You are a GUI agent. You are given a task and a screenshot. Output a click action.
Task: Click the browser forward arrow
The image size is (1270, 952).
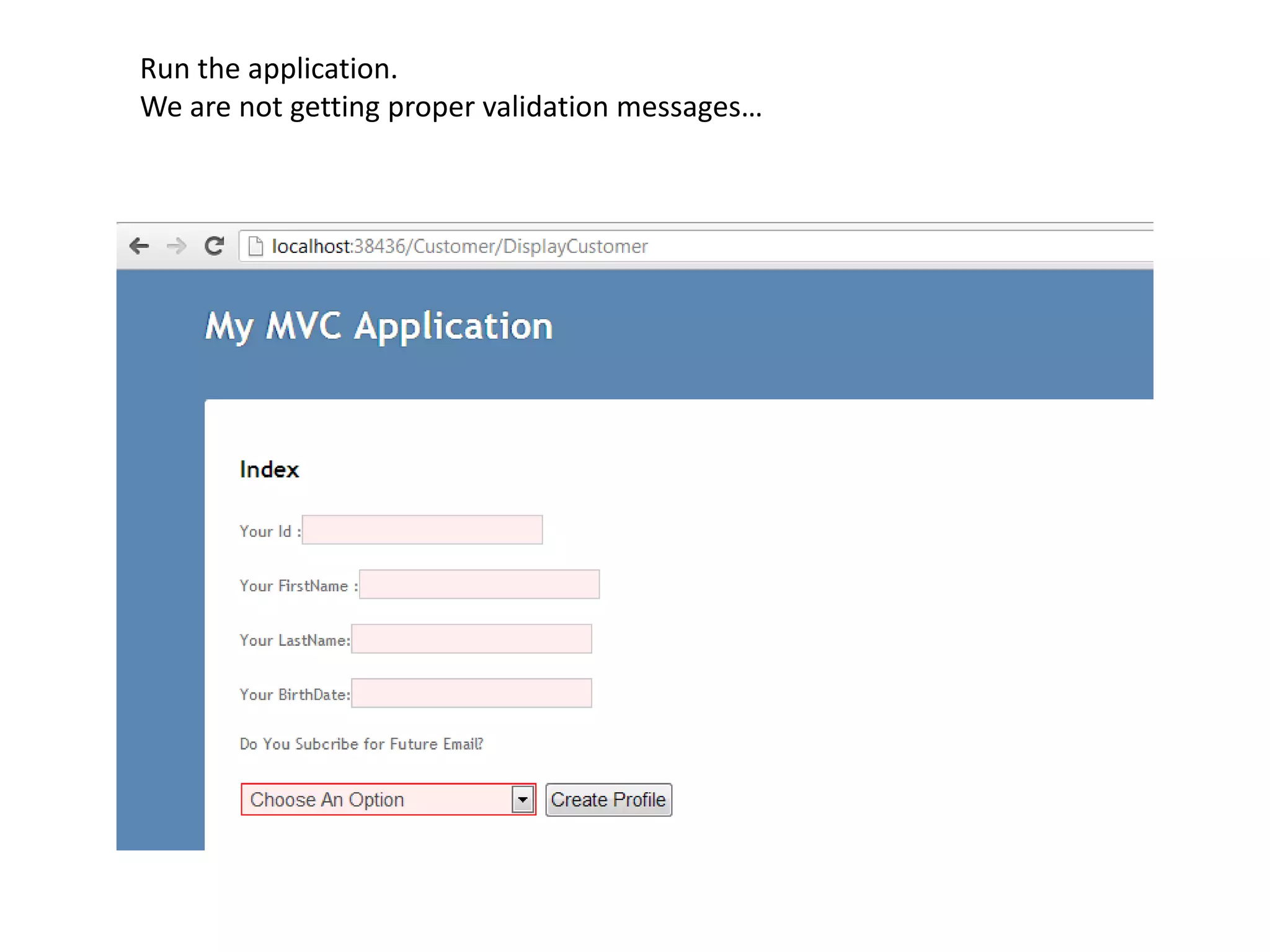point(177,246)
